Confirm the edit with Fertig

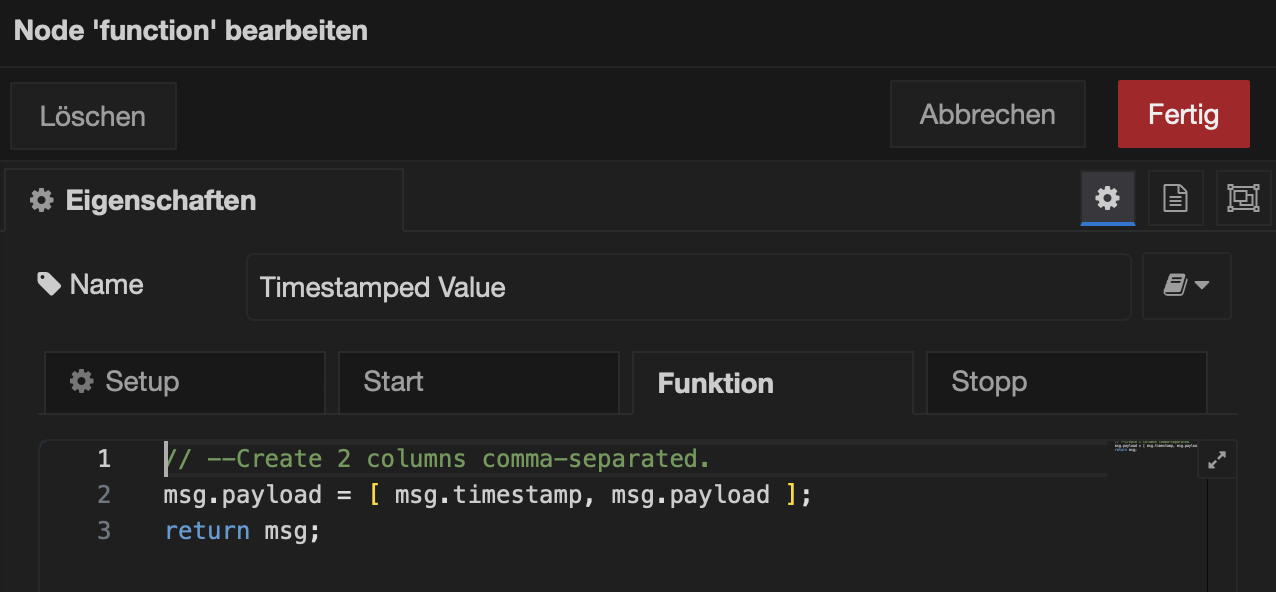pos(1183,115)
